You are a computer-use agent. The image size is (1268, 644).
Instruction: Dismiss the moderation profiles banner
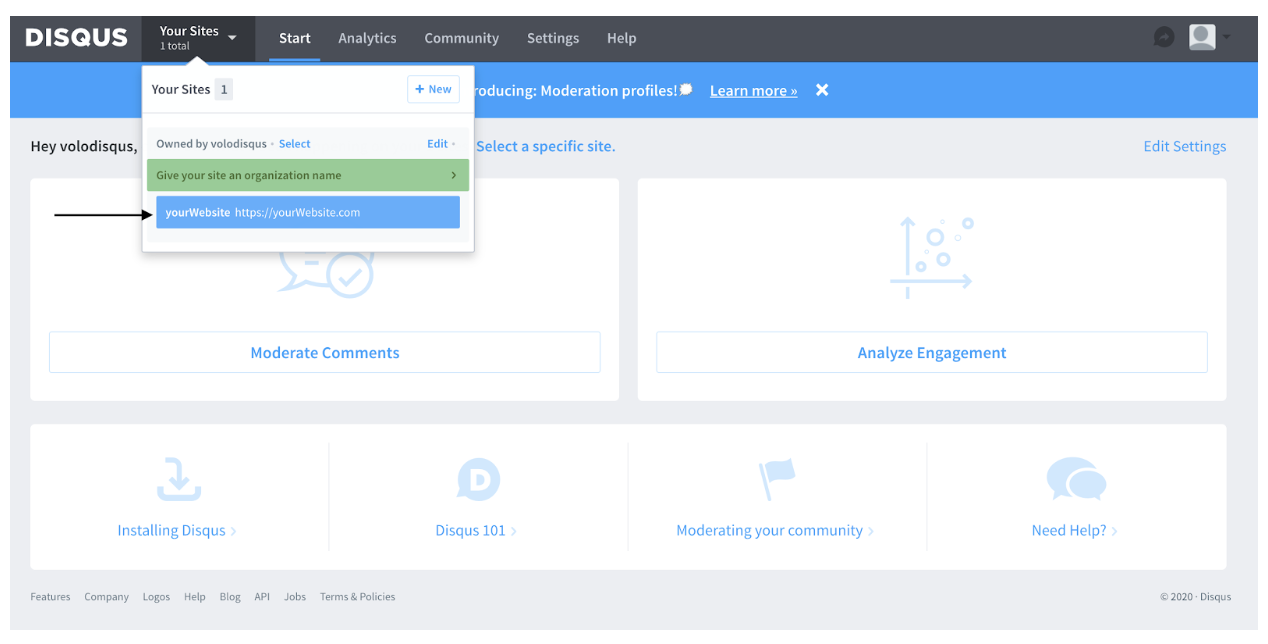822,90
